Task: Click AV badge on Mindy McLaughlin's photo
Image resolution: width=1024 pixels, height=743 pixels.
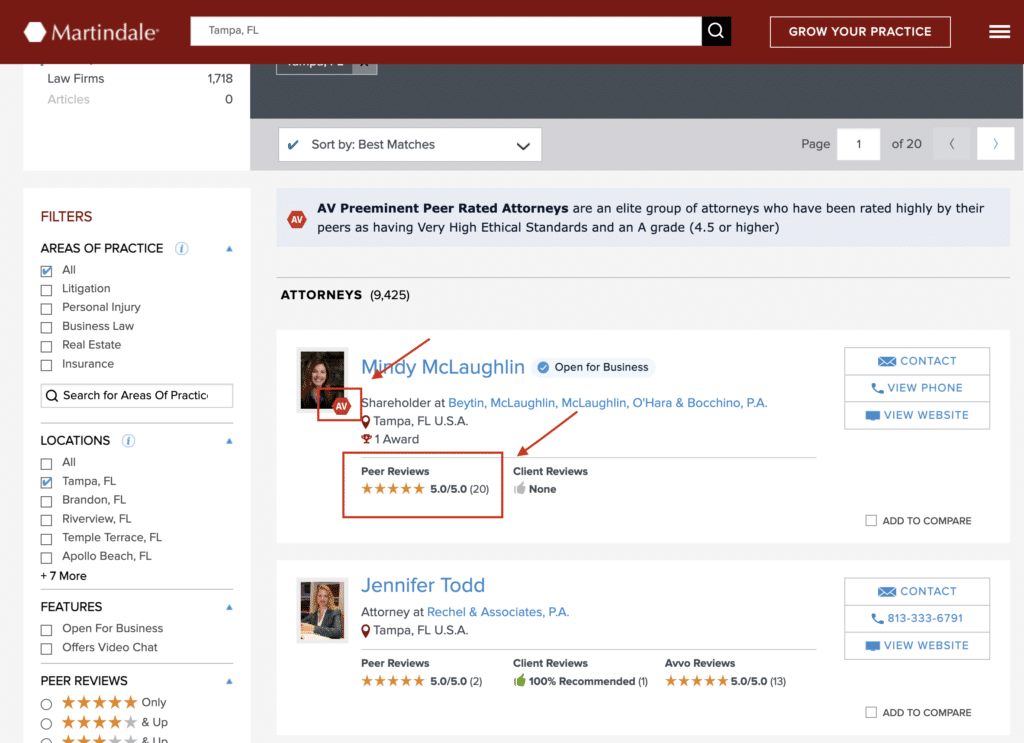Action: 341,406
